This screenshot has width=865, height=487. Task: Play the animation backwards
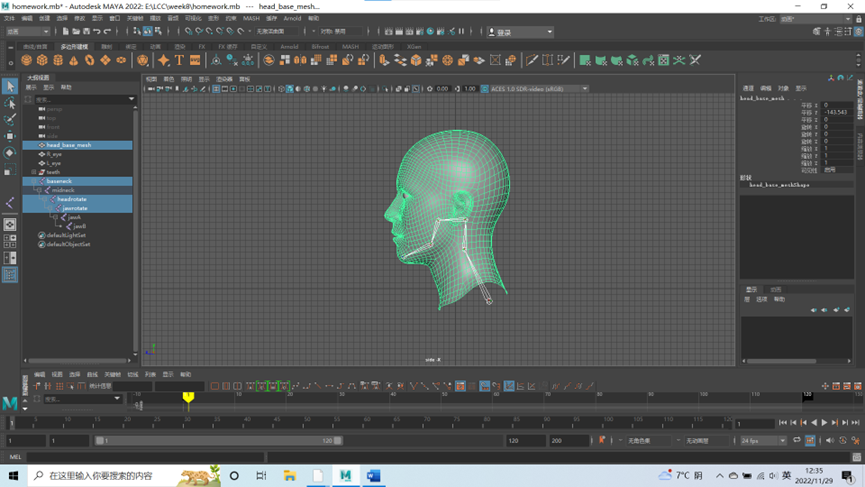tap(814, 423)
